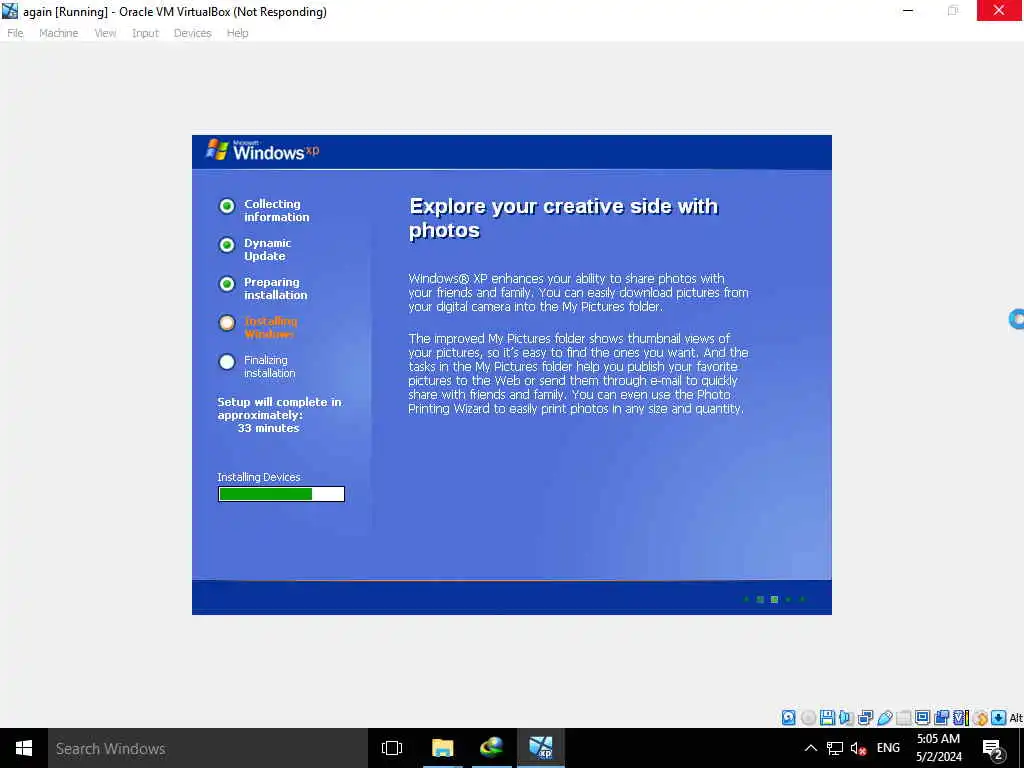Open File Explorer from the taskbar
Viewport: 1024px width, 768px height.
(x=442, y=748)
